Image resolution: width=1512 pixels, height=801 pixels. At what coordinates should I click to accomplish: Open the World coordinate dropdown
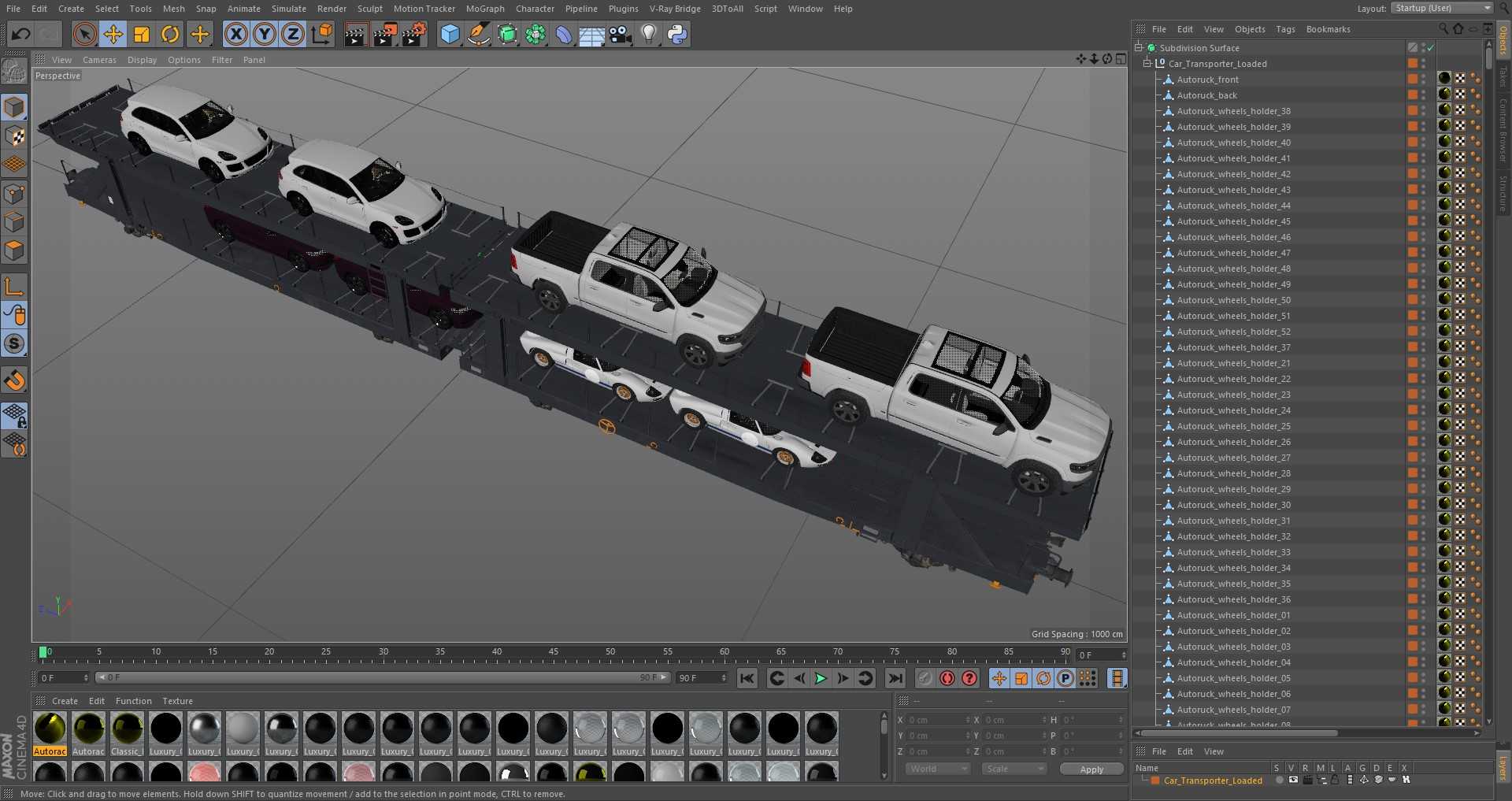pyautogui.click(x=937, y=769)
